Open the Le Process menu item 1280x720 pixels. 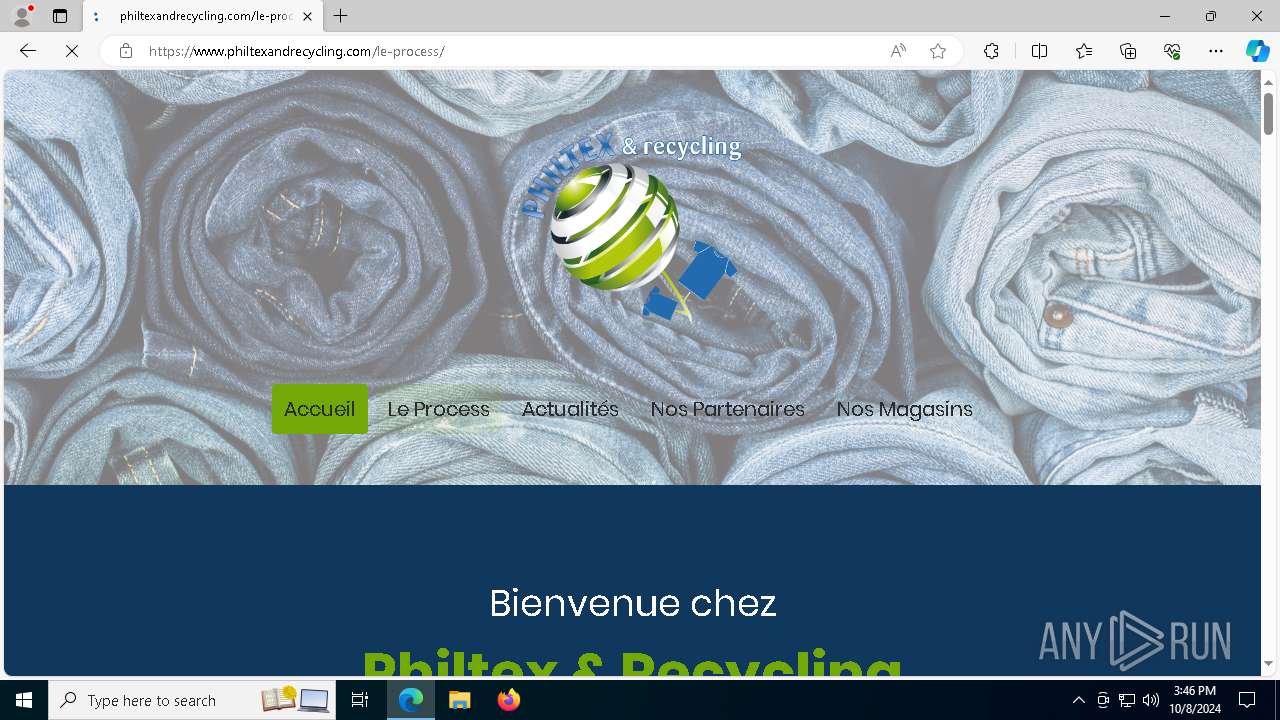pos(438,409)
